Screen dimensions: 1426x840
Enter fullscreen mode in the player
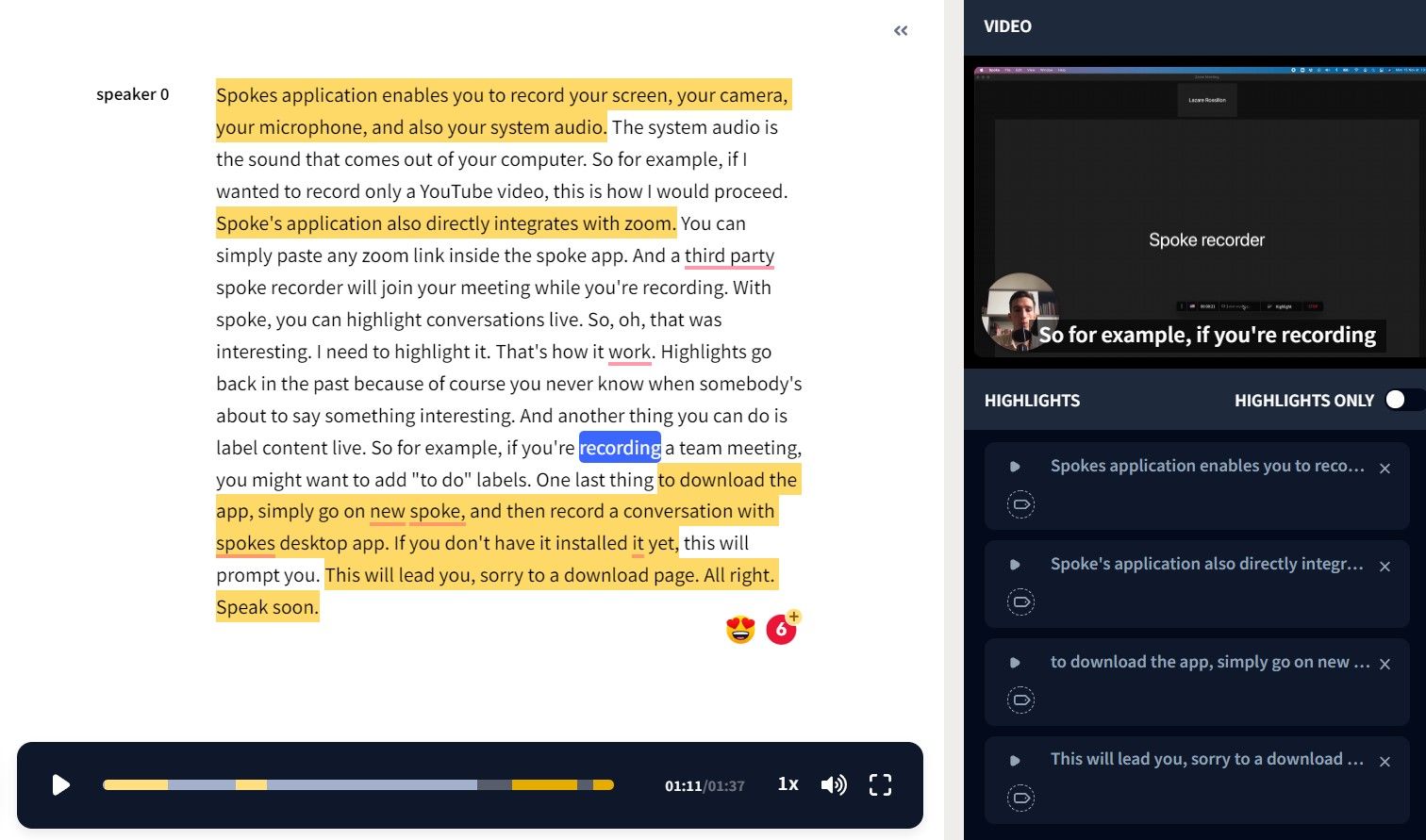pyautogui.click(x=880, y=784)
